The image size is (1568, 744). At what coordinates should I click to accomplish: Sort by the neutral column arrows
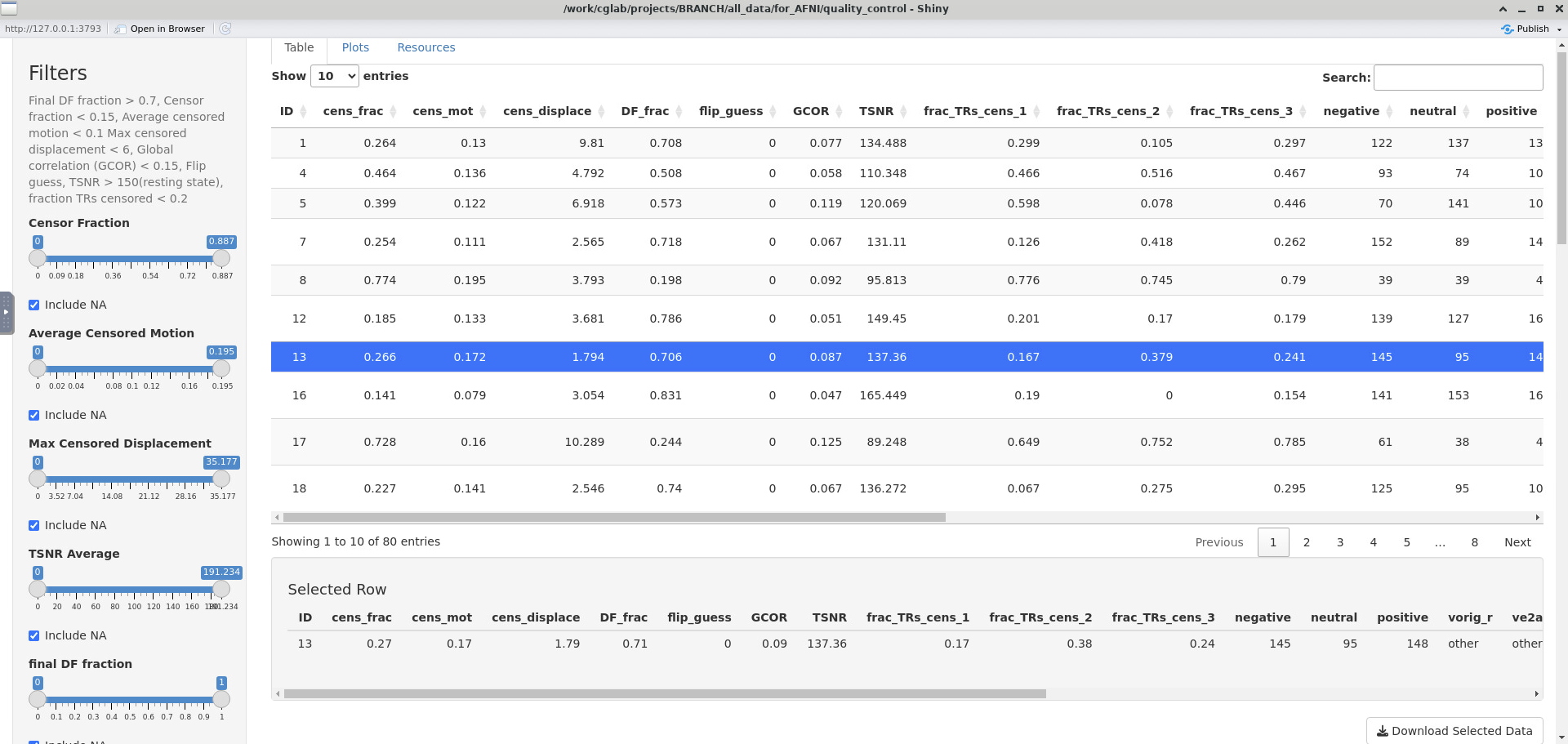click(x=1466, y=111)
